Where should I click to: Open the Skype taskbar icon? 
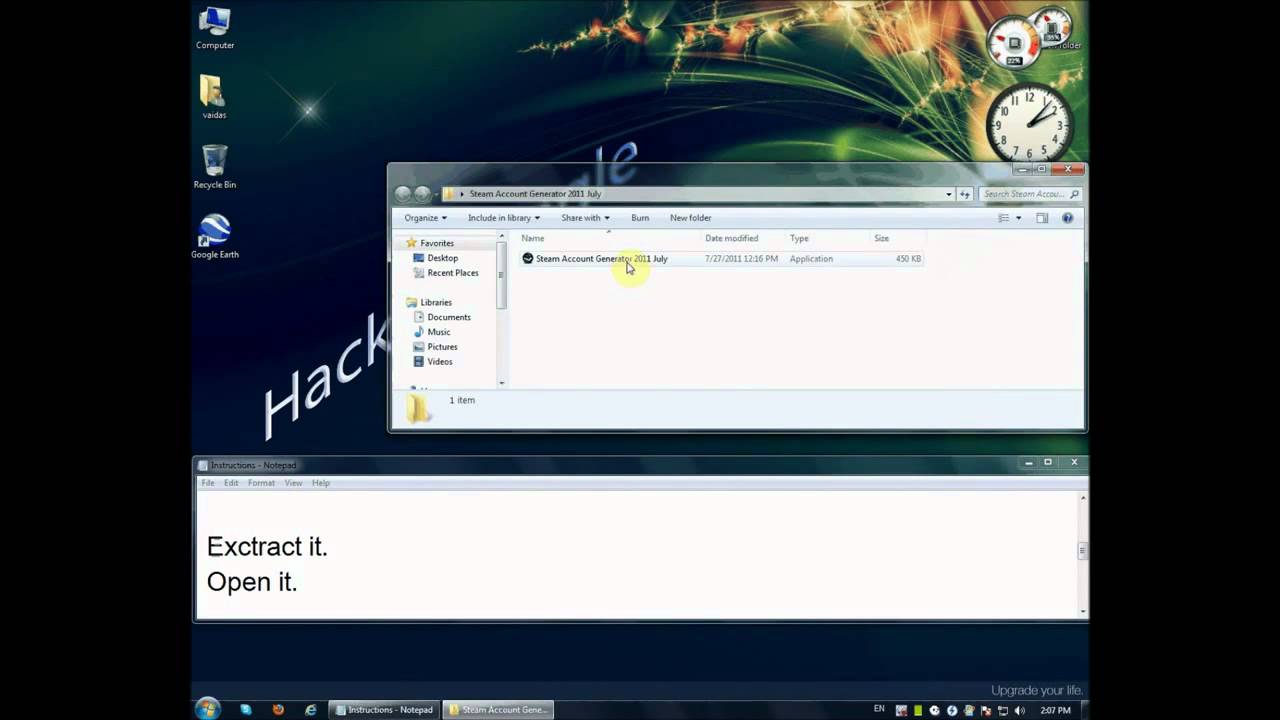(246, 710)
